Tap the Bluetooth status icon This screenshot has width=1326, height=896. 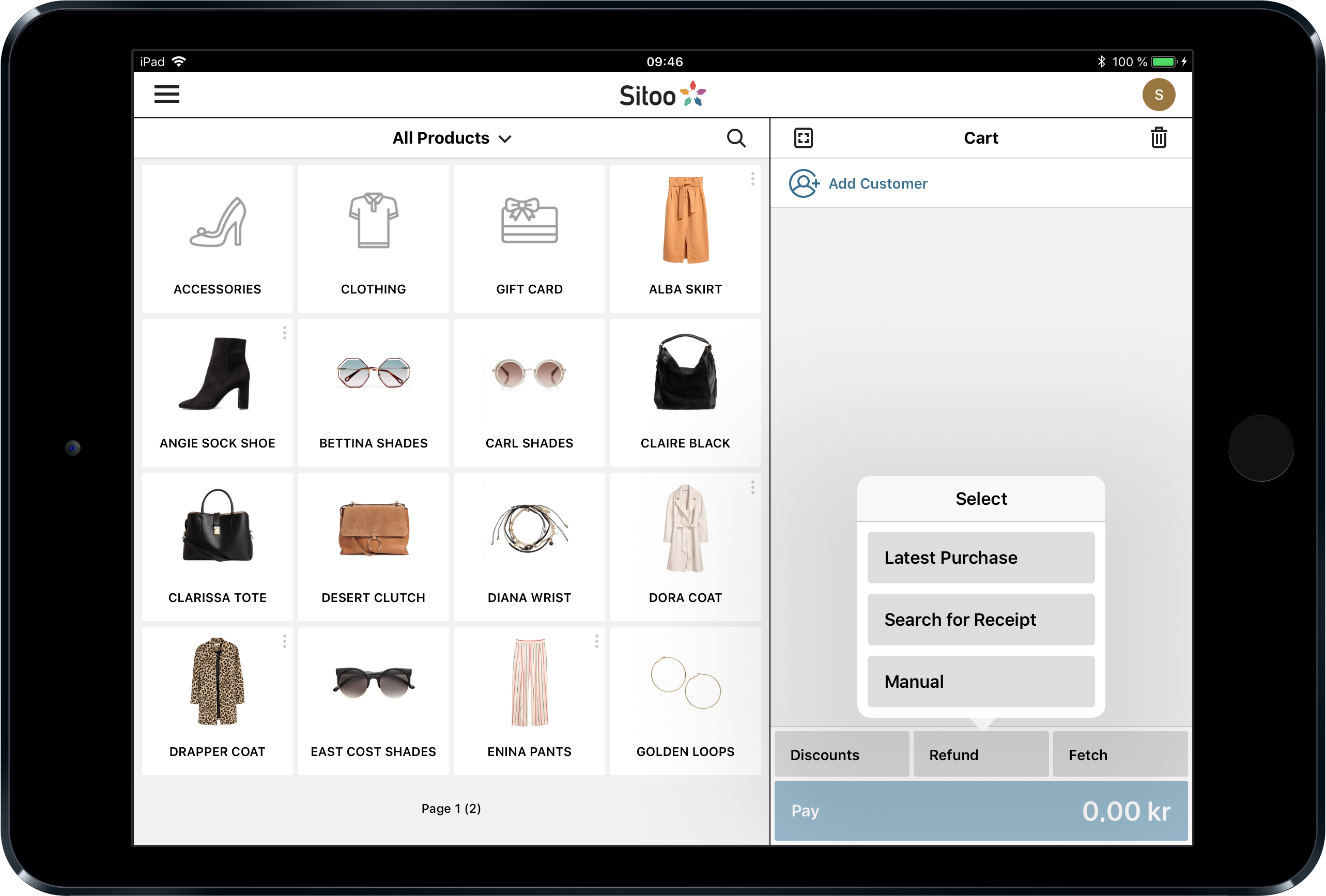click(1101, 61)
